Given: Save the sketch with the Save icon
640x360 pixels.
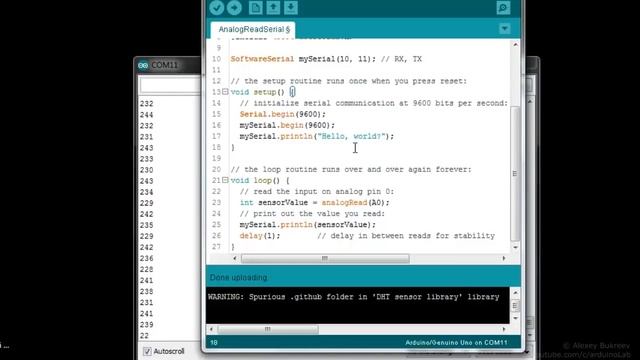Looking at the screenshot, I should click(x=291, y=7).
